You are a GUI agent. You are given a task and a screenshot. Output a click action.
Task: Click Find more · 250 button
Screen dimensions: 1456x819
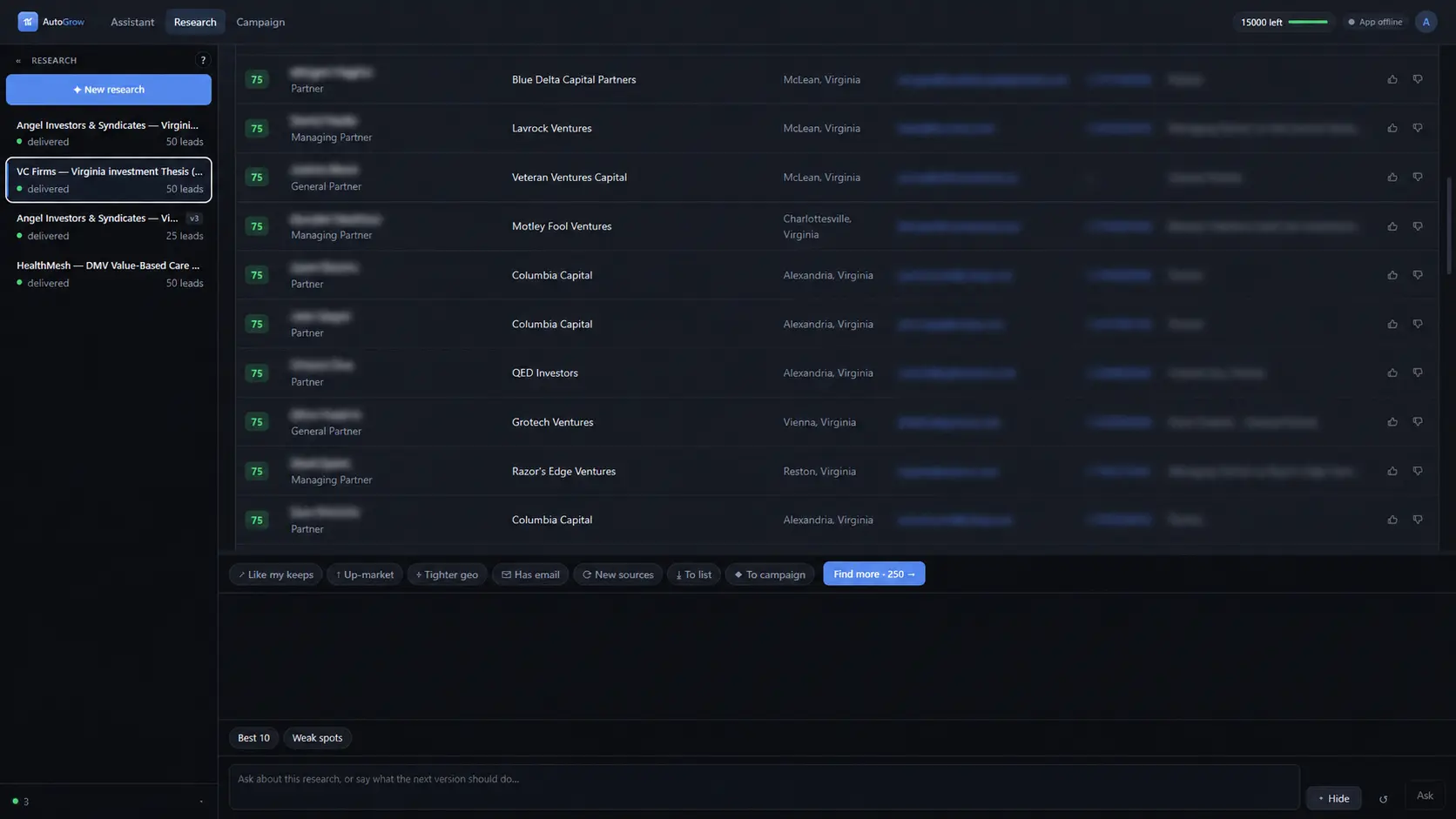pos(873,574)
